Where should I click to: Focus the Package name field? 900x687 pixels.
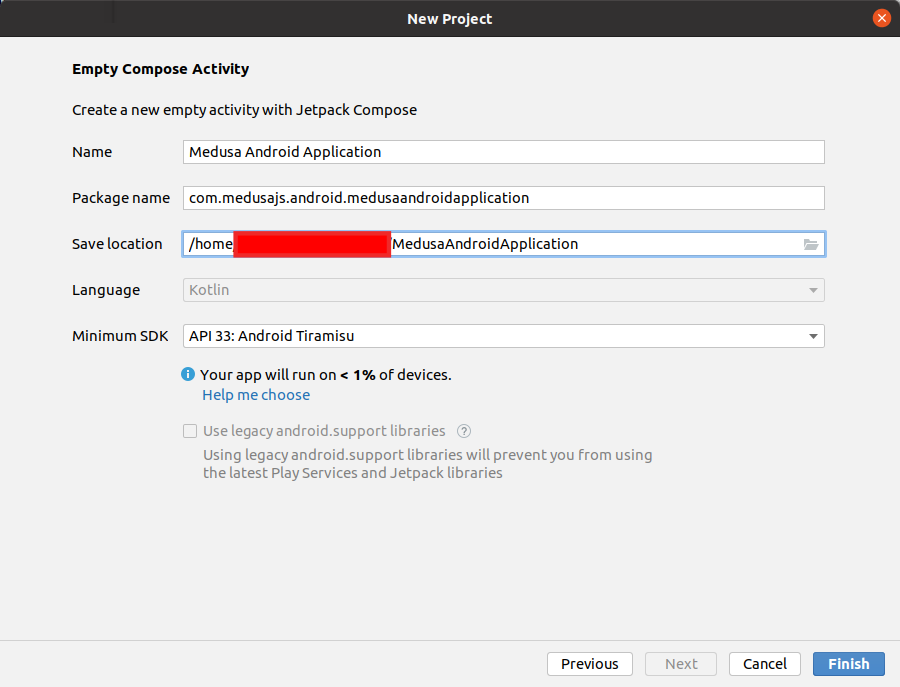pyautogui.click(x=504, y=198)
